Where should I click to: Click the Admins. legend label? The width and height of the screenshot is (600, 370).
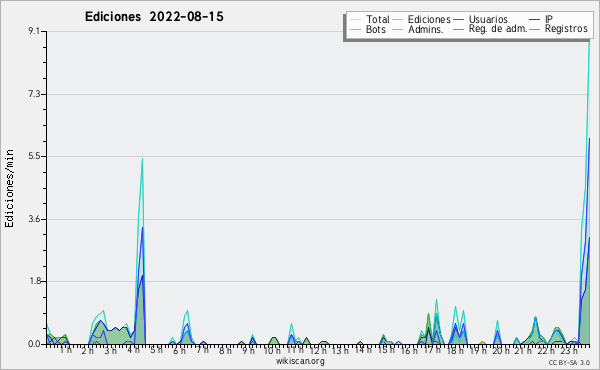(426, 29)
